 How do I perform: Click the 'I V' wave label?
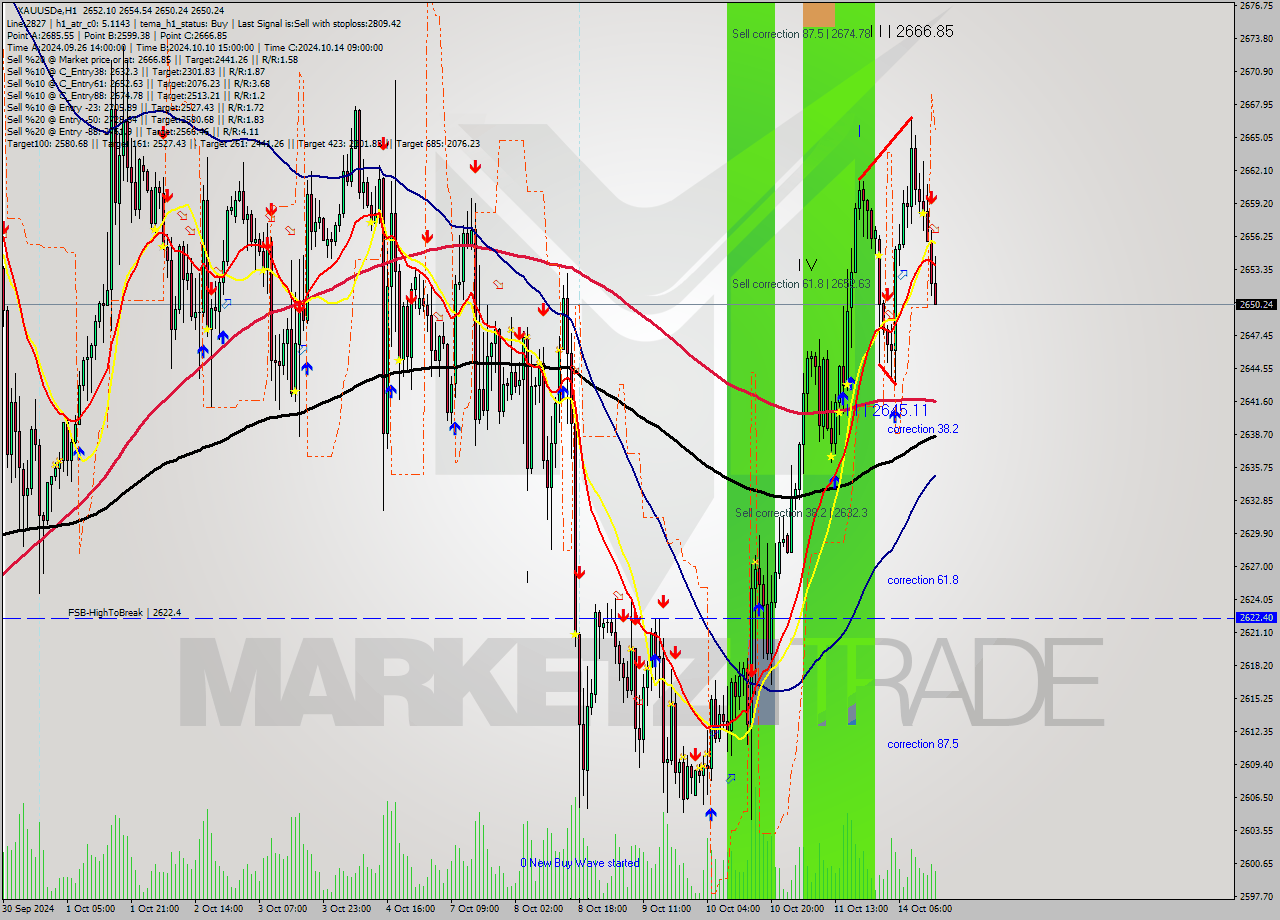coord(807,265)
